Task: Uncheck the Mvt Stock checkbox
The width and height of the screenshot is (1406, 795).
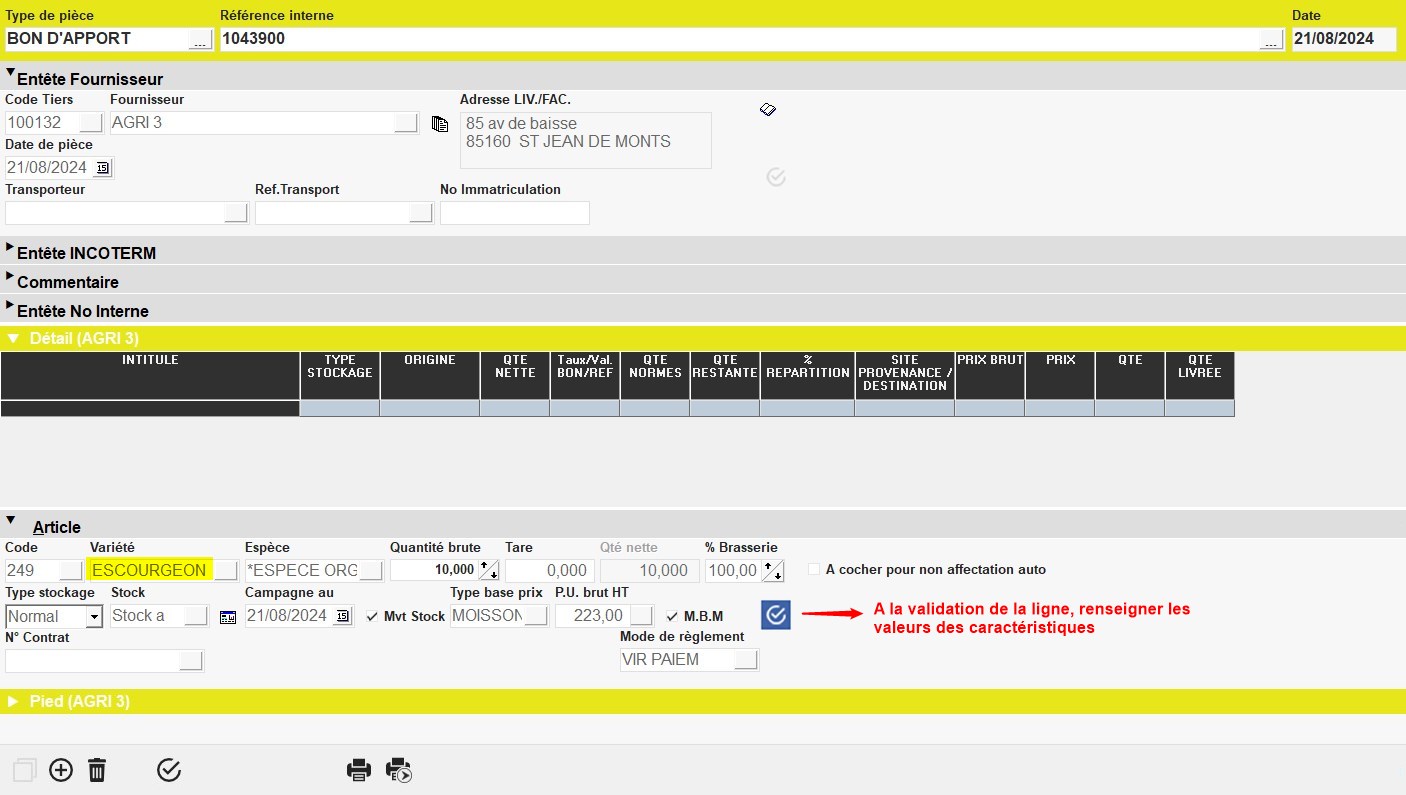Action: pyautogui.click(x=373, y=616)
